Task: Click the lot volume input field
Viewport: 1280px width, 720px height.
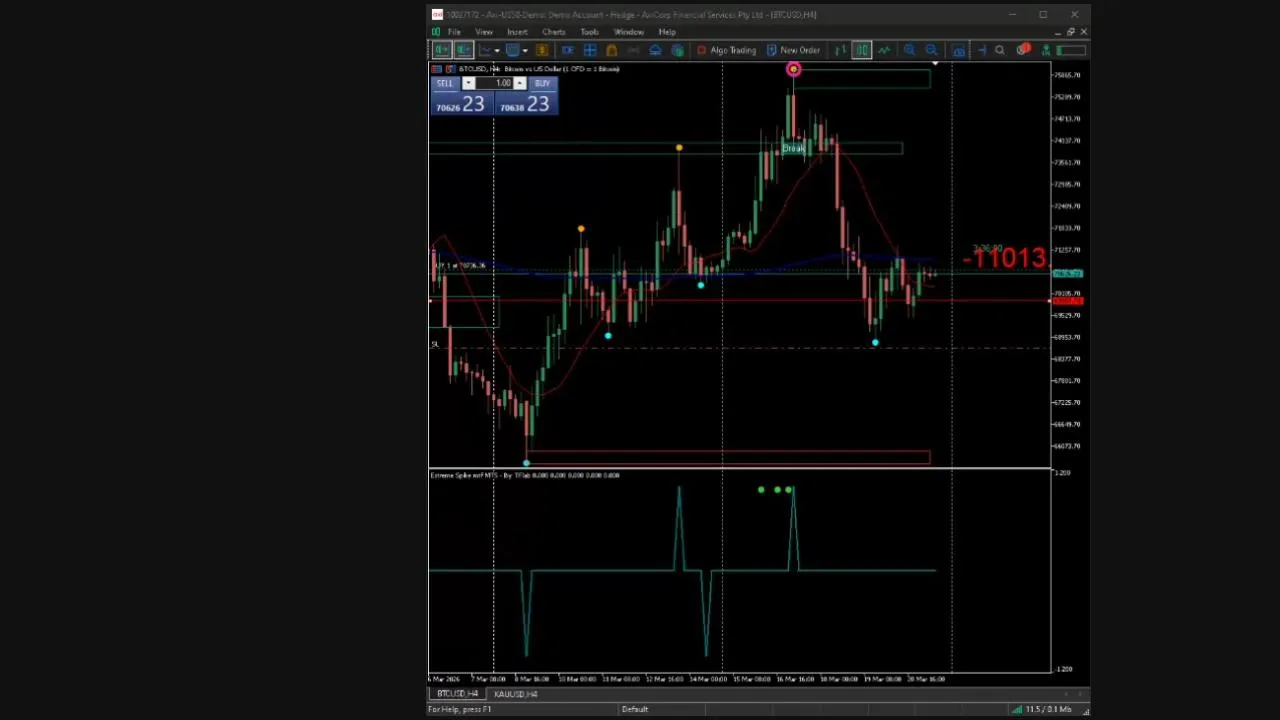Action: point(495,83)
